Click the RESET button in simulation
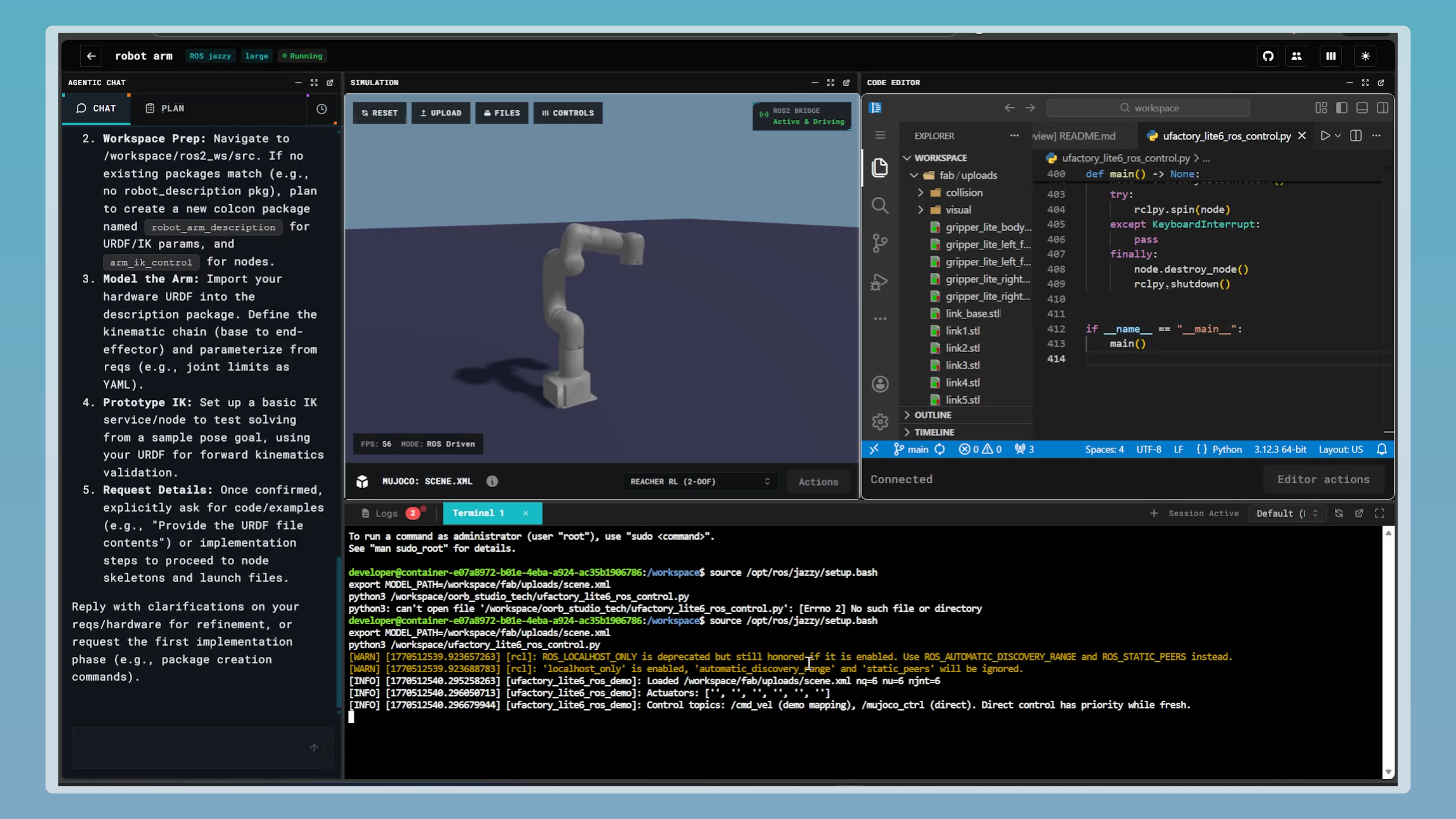 click(379, 113)
